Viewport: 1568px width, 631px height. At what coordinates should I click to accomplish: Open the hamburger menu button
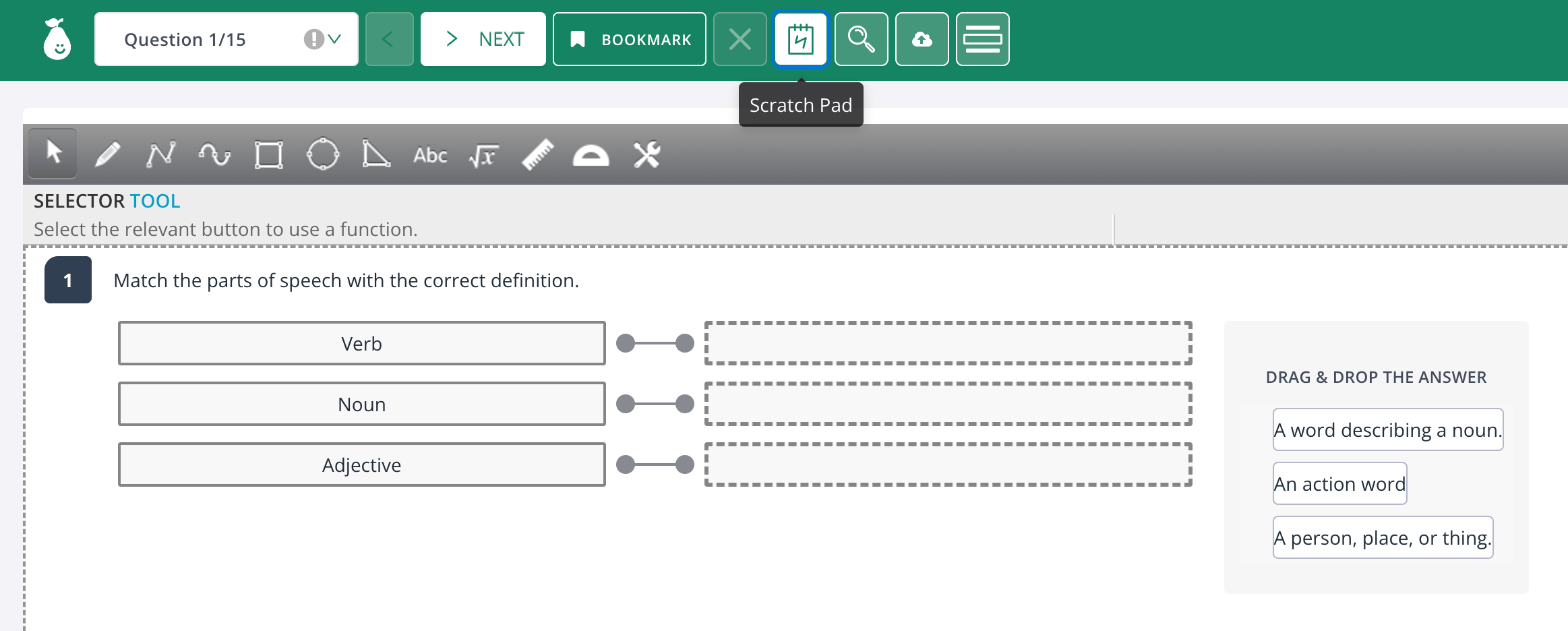click(x=983, y=39)
